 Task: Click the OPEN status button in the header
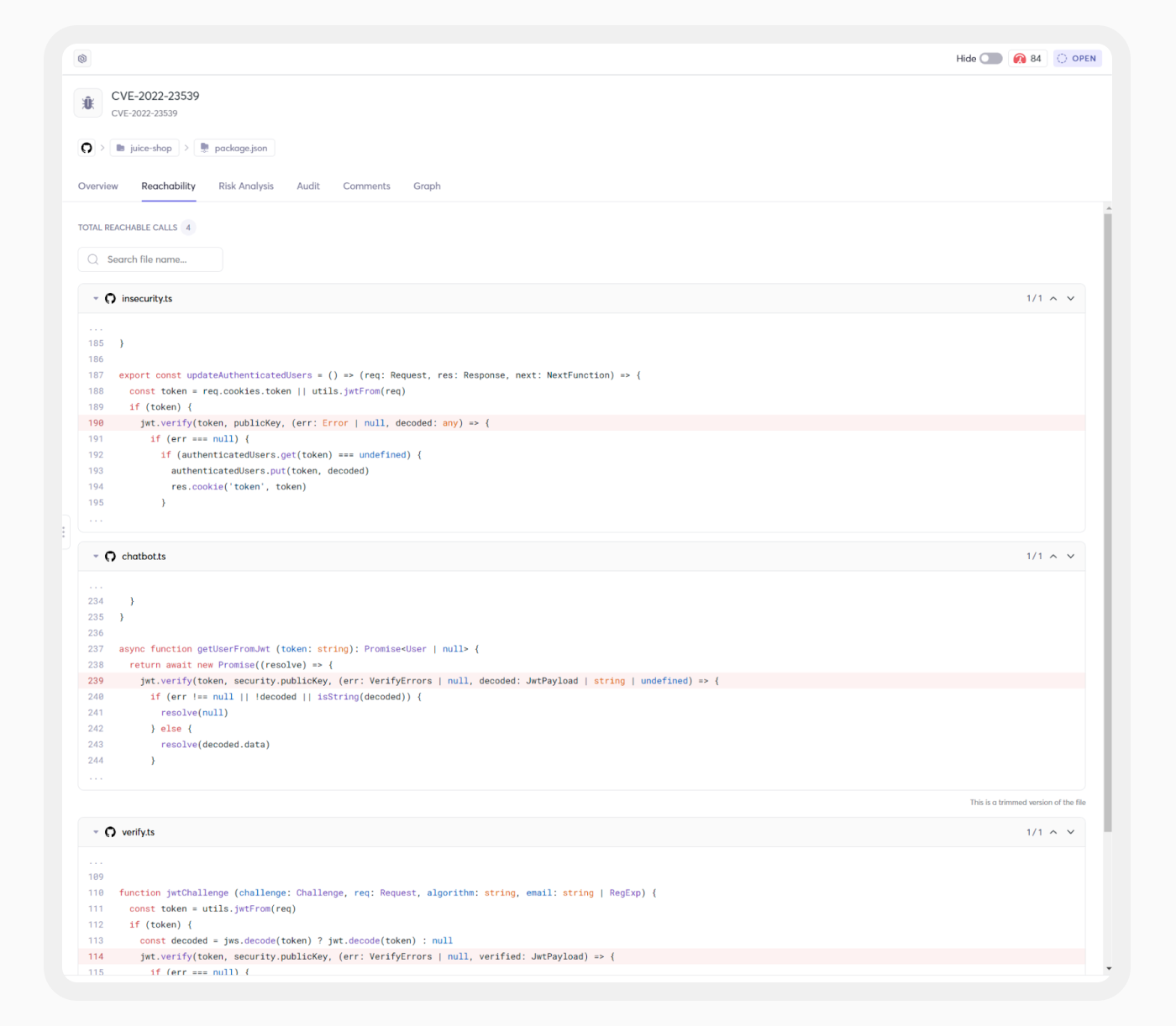point(1076,58)
